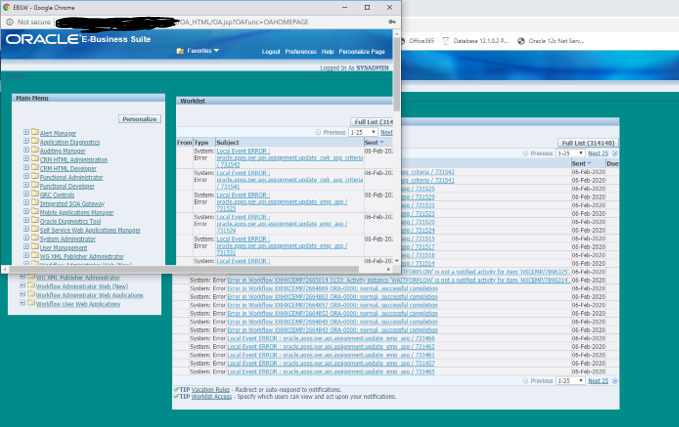Open the Local Event ERROR 731466 link in background
Image resolution: width=679 pixels, height=427 pixels.
click(x=331, y=338)
